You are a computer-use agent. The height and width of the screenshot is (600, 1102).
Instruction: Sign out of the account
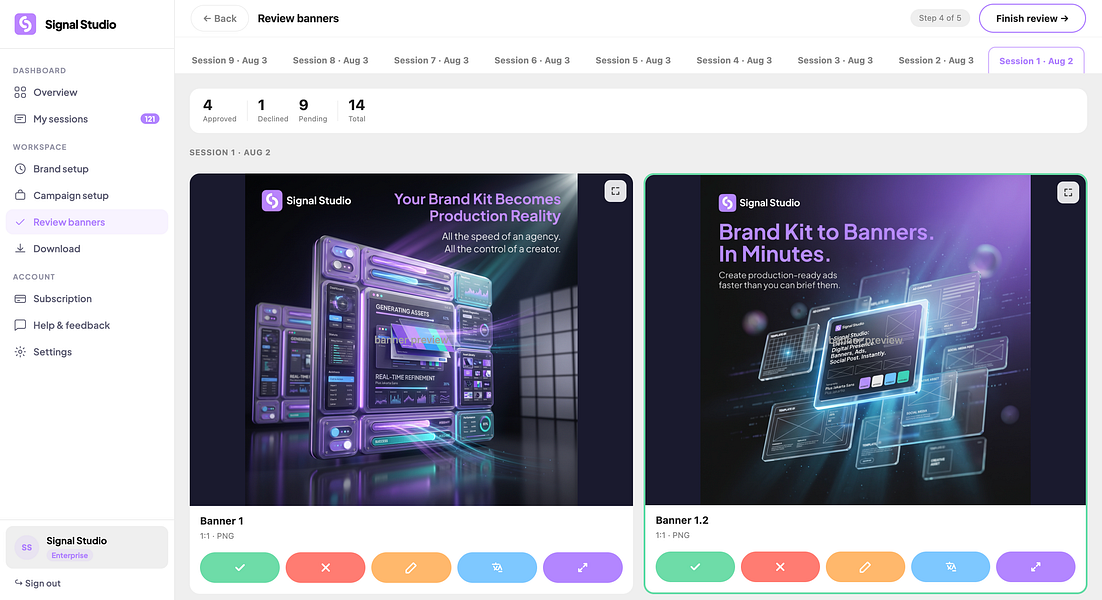pyautogui.click(x=38, y=583)
